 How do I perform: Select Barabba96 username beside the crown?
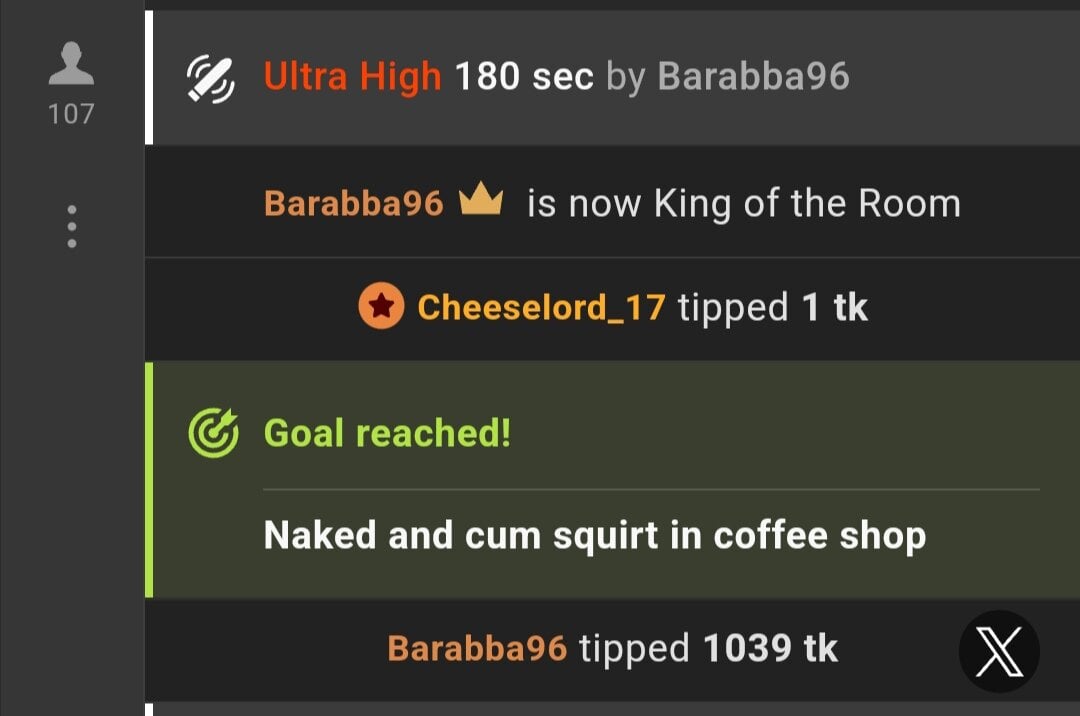coord(353,203)
